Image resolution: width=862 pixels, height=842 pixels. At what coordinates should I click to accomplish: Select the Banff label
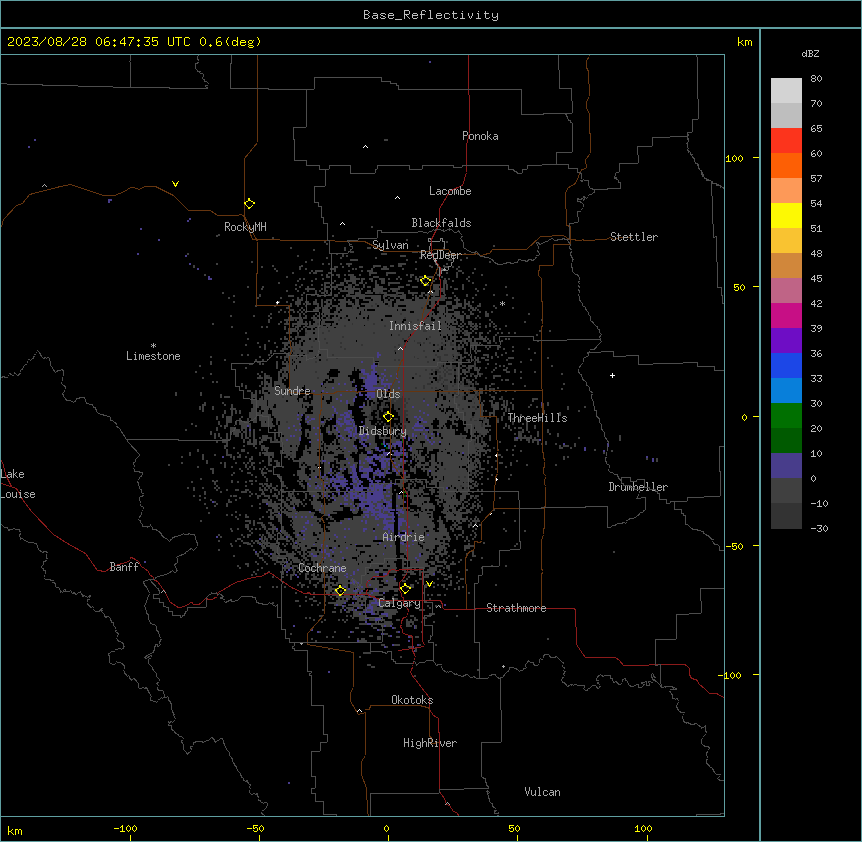124,567
